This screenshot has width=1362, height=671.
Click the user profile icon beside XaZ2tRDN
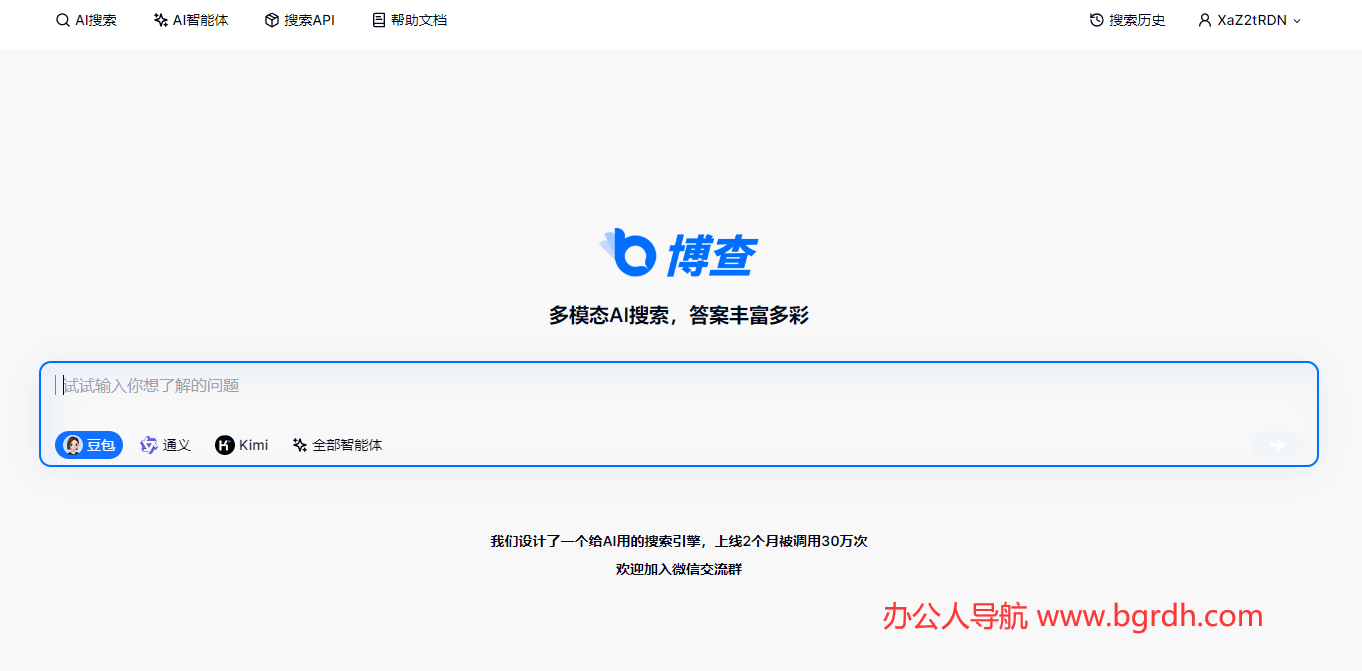click(x=1203, y=19)
